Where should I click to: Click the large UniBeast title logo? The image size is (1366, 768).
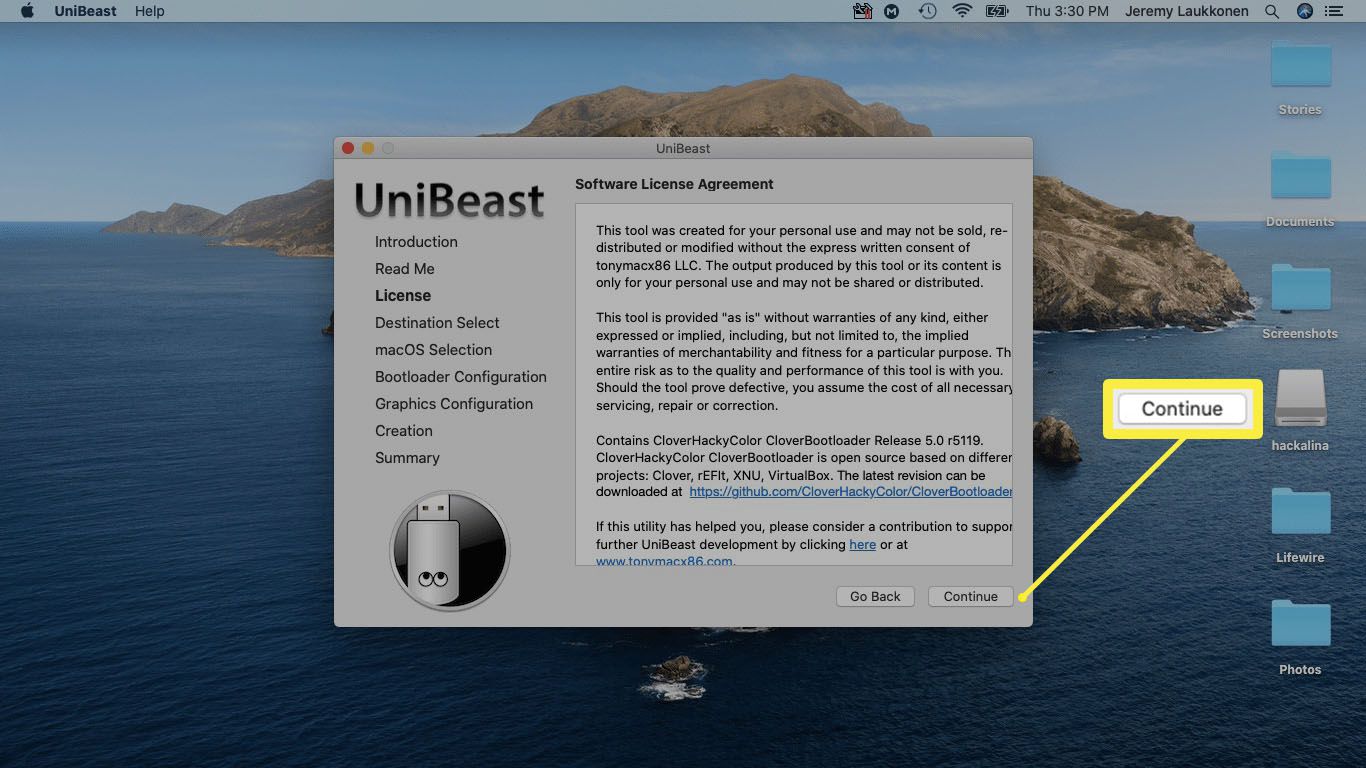[450, 200]
